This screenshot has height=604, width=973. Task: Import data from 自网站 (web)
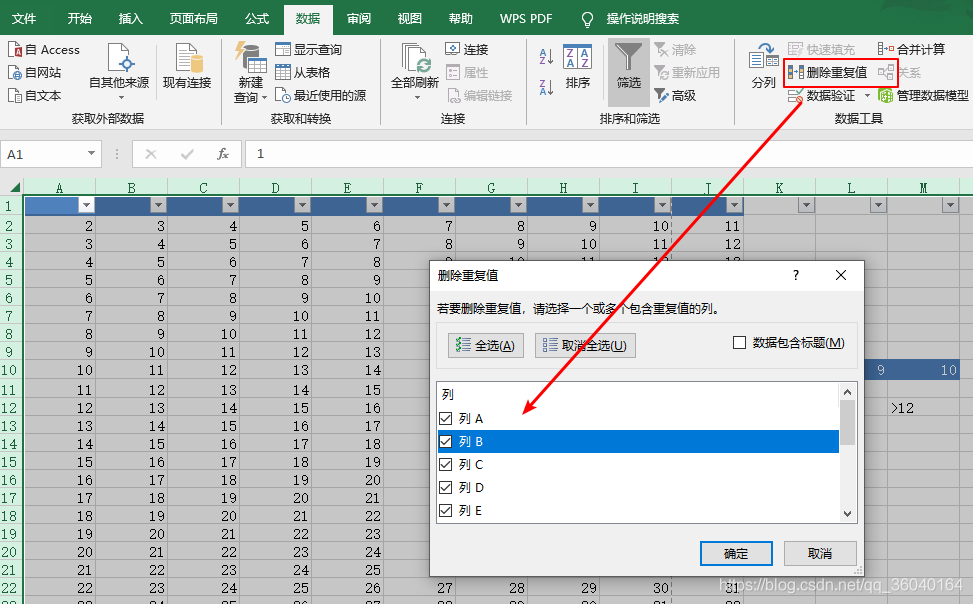pyautogui.click(x=38, y=72)
